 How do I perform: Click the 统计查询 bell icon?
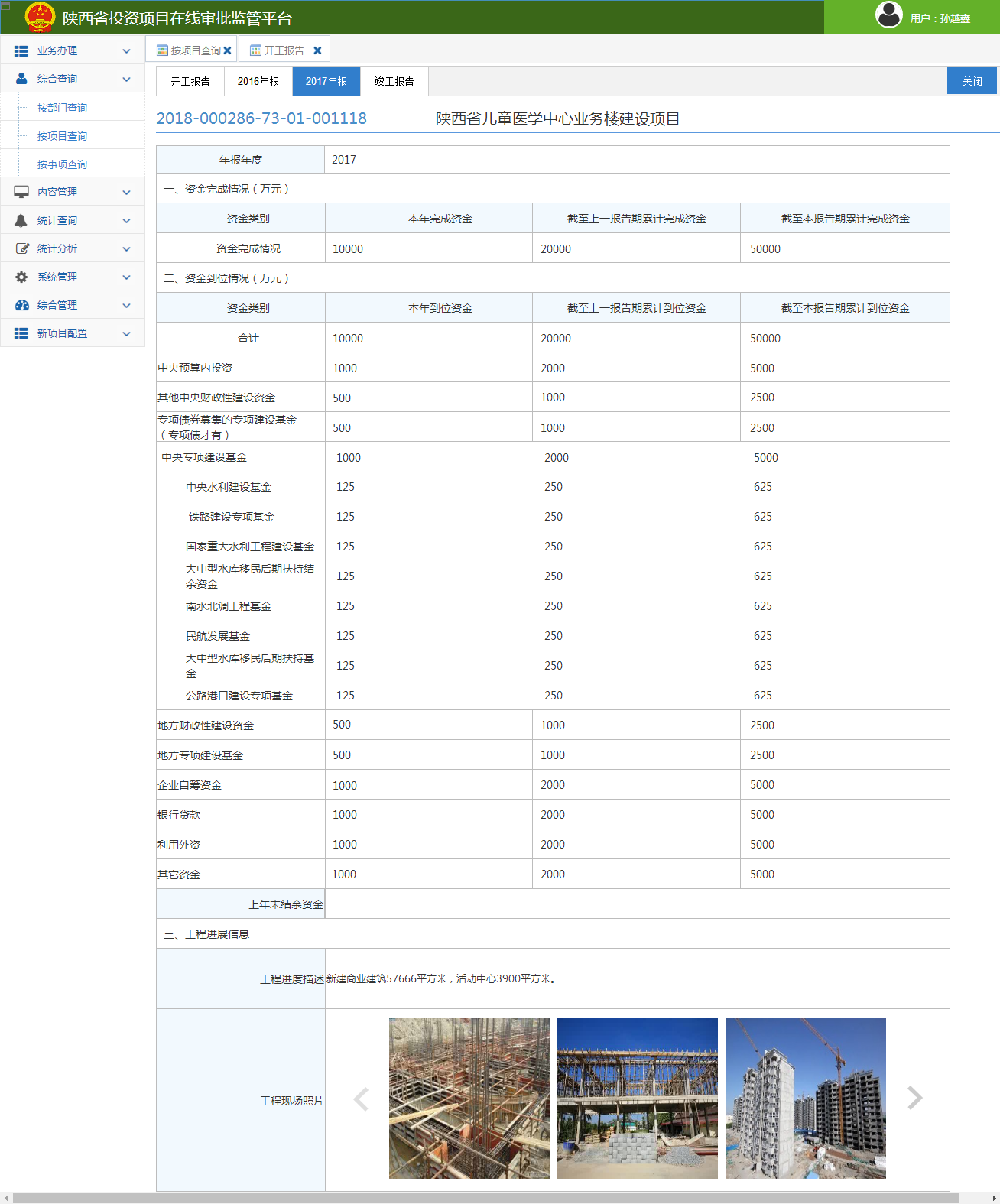(x=21, y=220)
